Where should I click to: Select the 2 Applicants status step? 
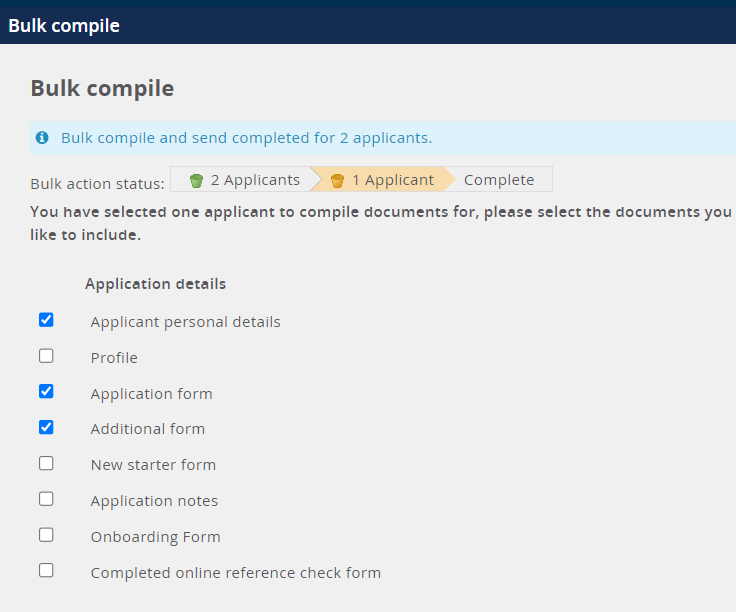(244, 179)
